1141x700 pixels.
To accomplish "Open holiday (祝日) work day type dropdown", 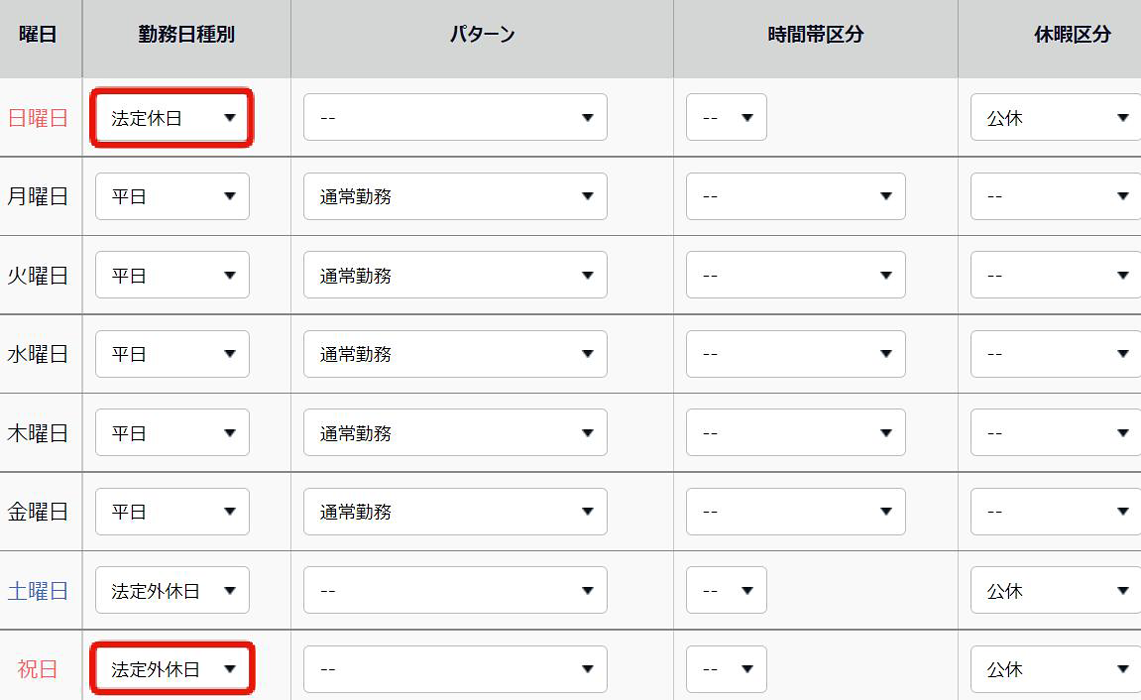I will click(x=172, y=669).
